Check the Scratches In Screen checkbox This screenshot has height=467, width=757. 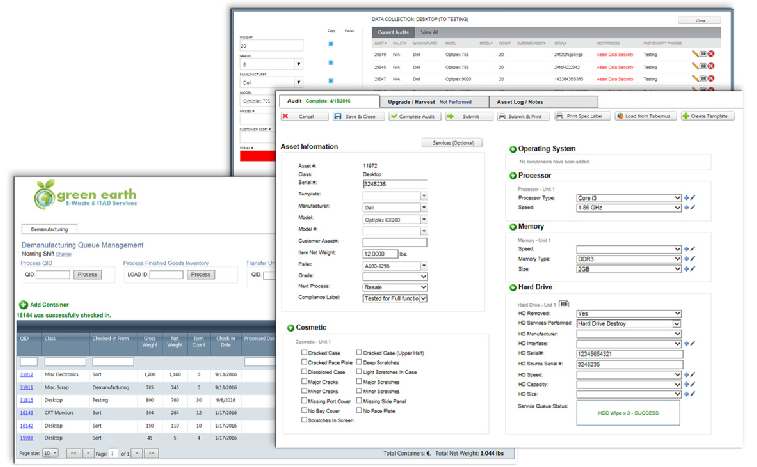tap(304, 420)
